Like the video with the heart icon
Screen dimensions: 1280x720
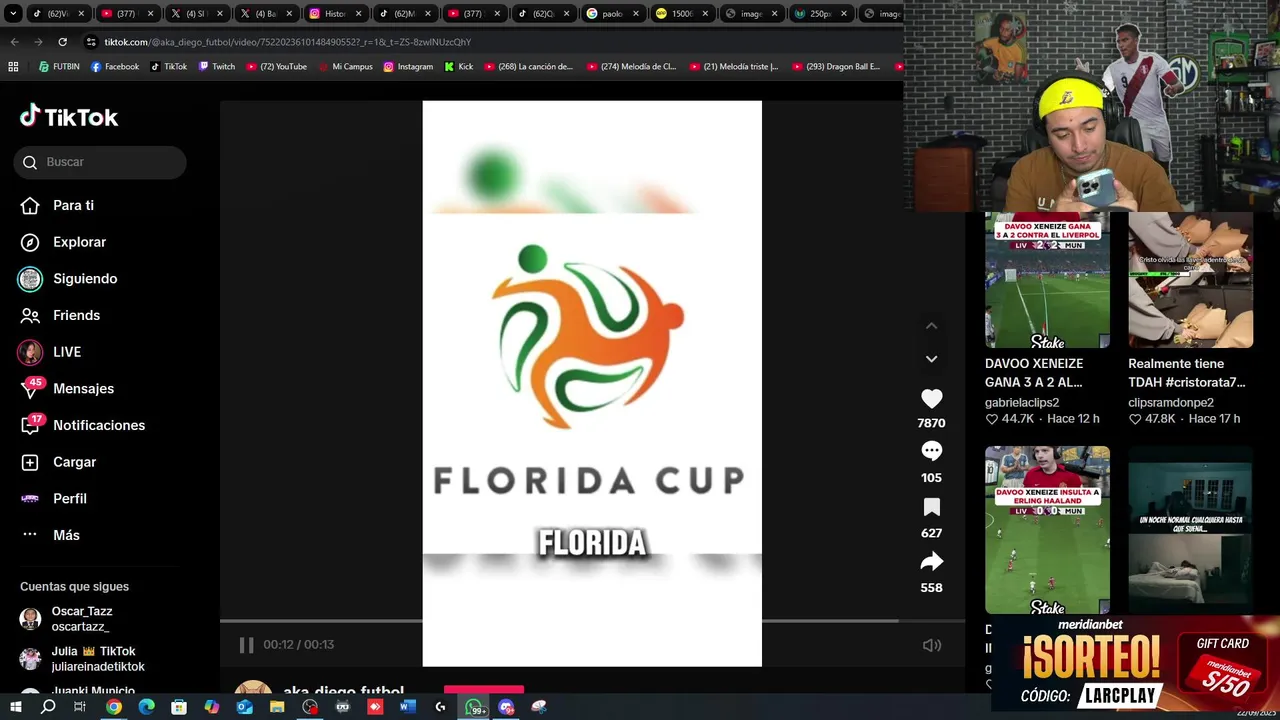tap(931, 398)
